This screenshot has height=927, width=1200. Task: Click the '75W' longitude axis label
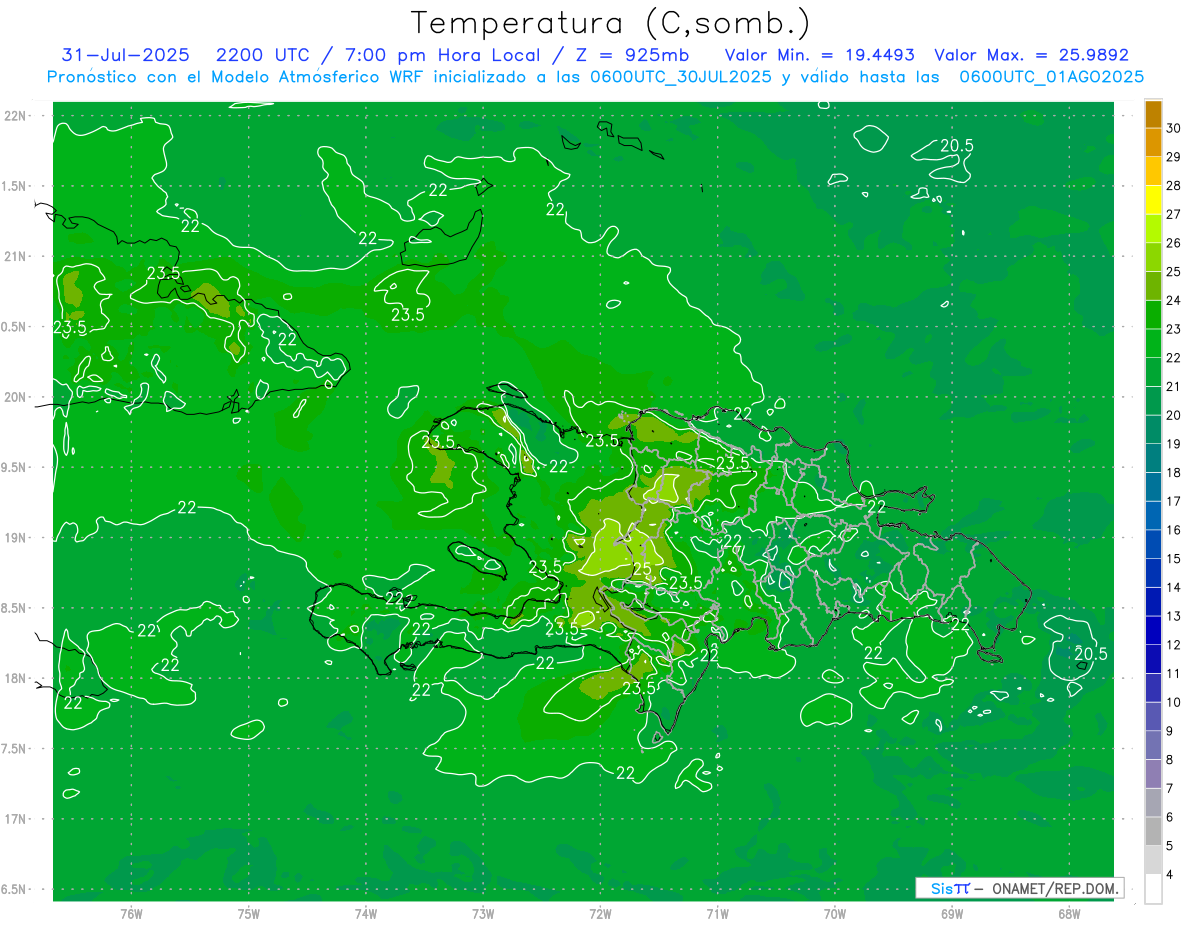[249, 913]
